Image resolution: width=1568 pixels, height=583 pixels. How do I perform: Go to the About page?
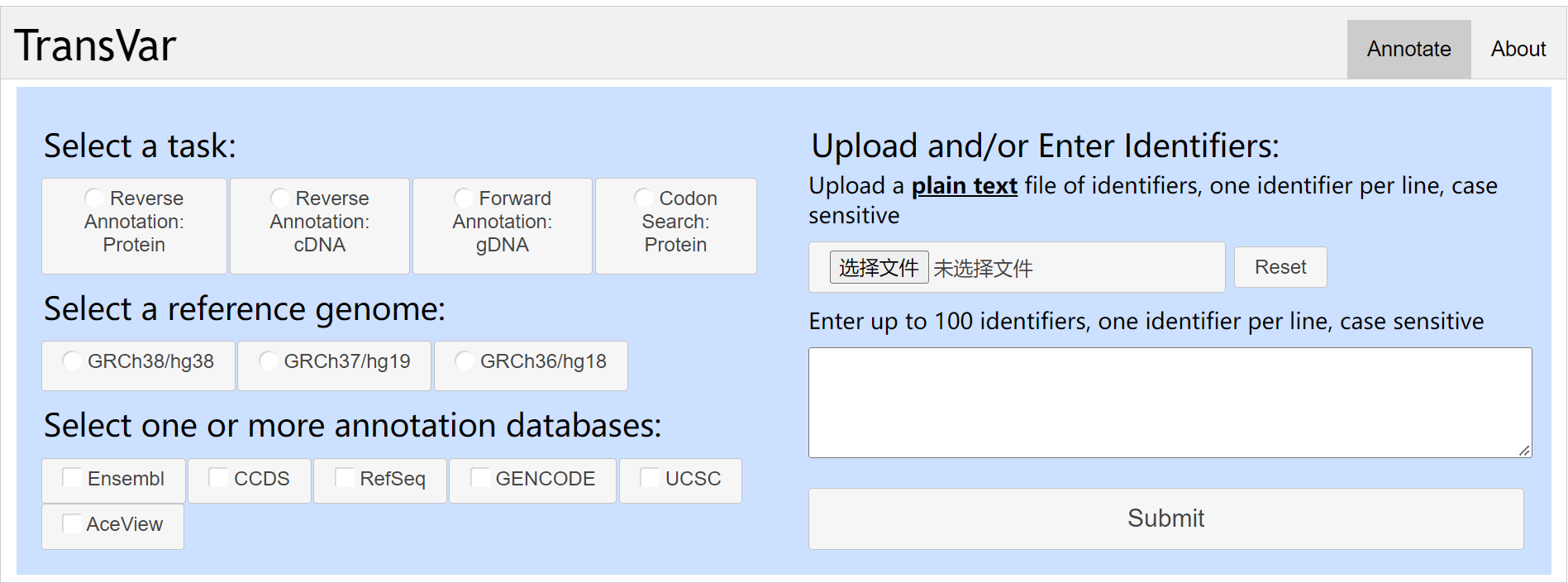[x=1518, y=50]
